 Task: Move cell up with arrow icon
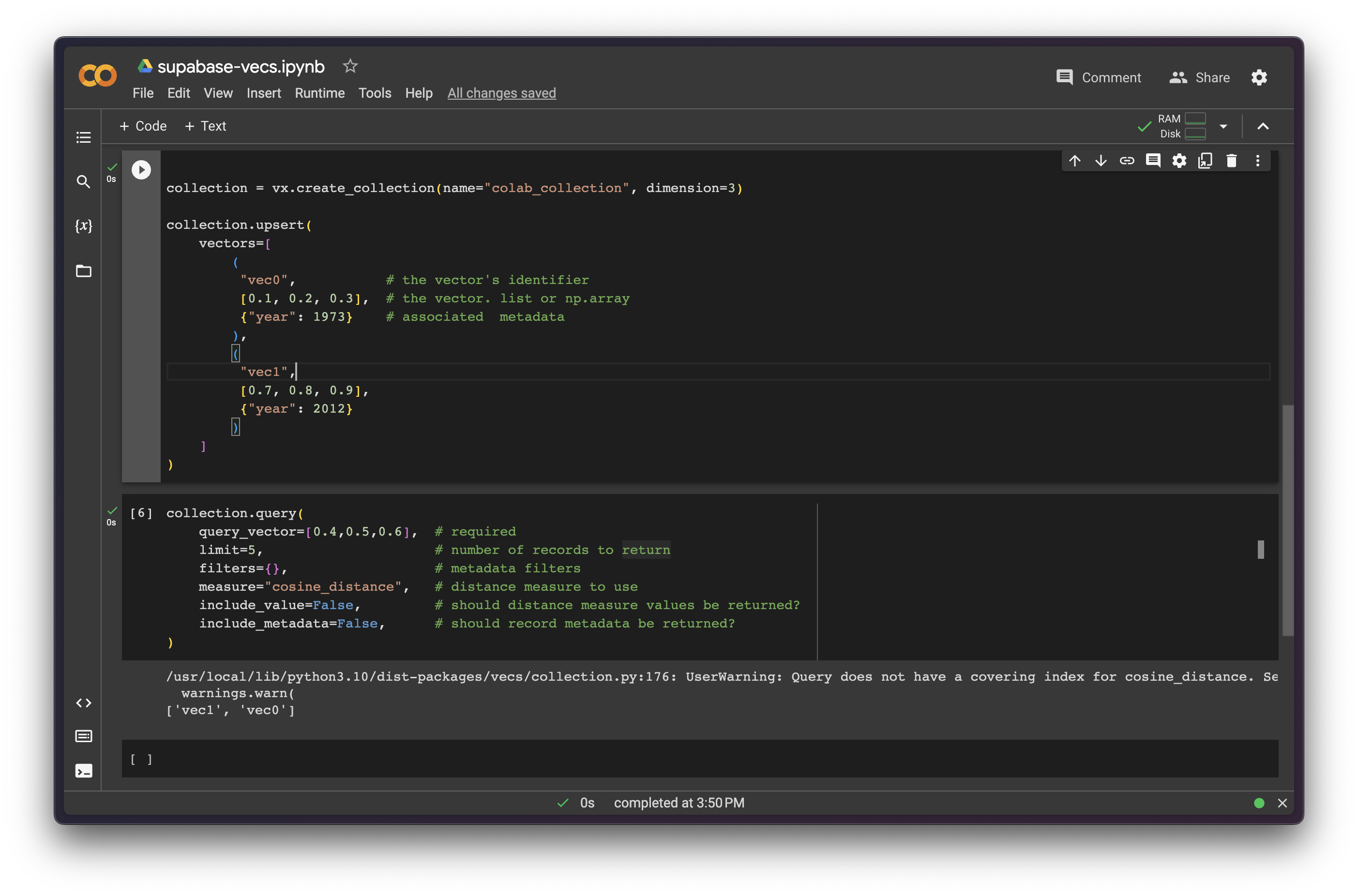click(1074, 161)
